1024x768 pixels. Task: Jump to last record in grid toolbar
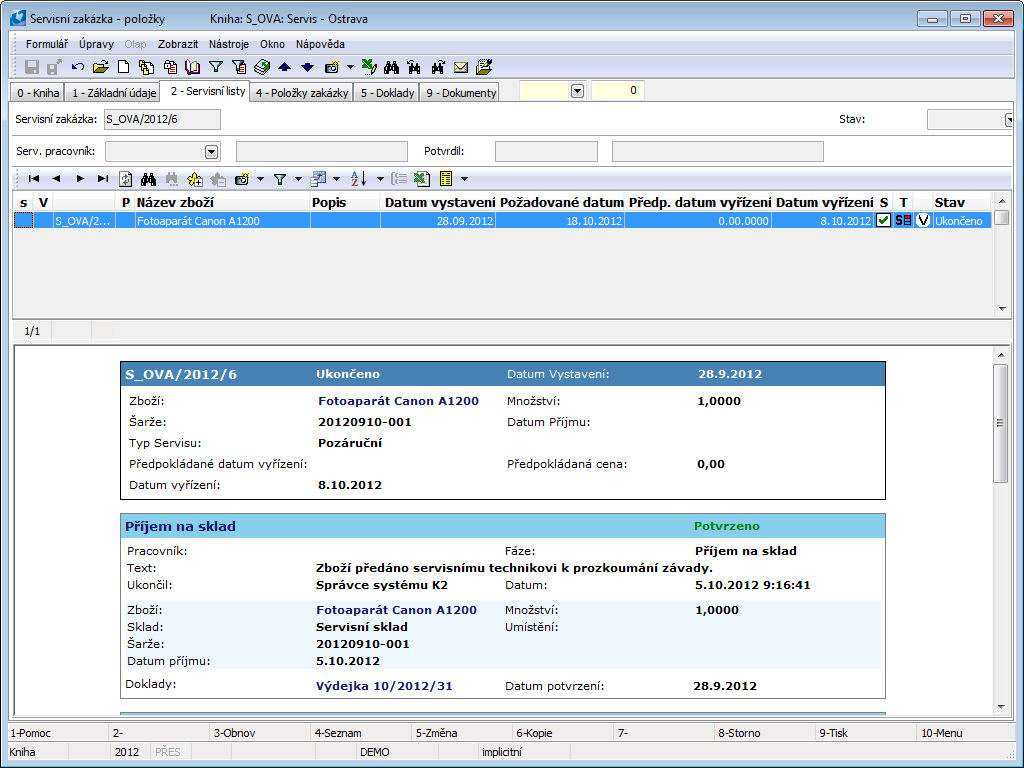click(102, 179)
